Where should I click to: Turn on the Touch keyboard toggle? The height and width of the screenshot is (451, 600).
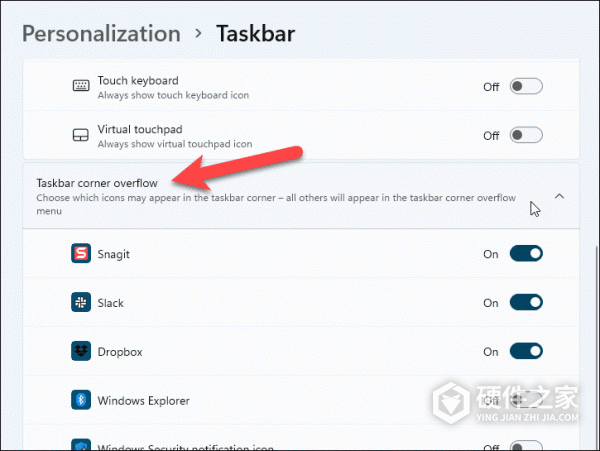pos(526,87)
